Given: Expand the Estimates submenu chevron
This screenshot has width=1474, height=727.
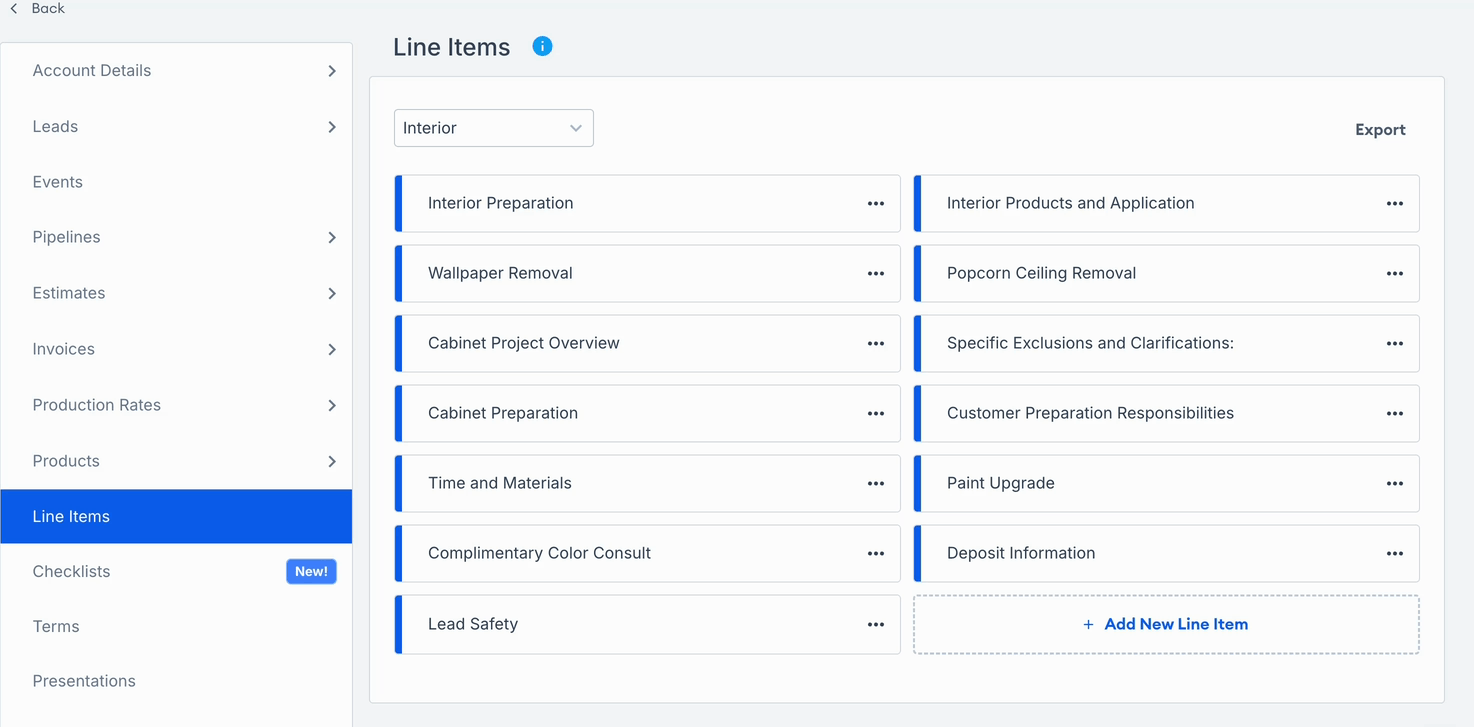Looking at the screenshot, I should [x=332, y=293].
